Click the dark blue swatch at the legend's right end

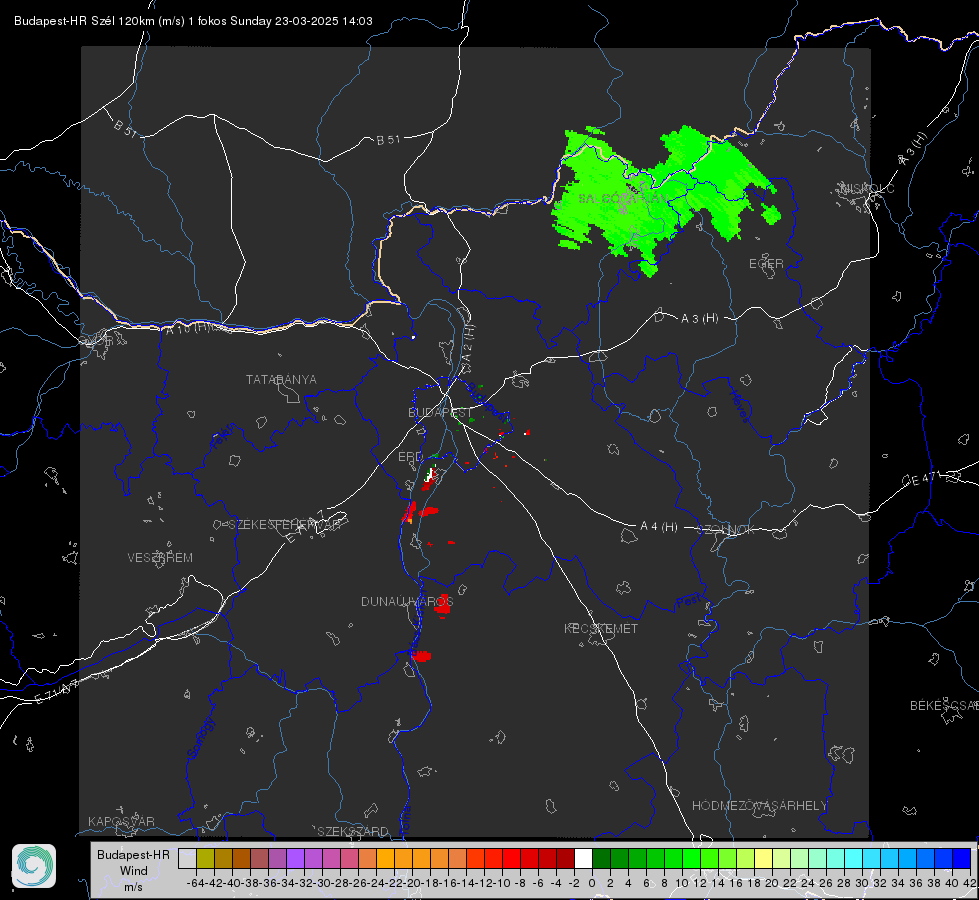(962, 858)
